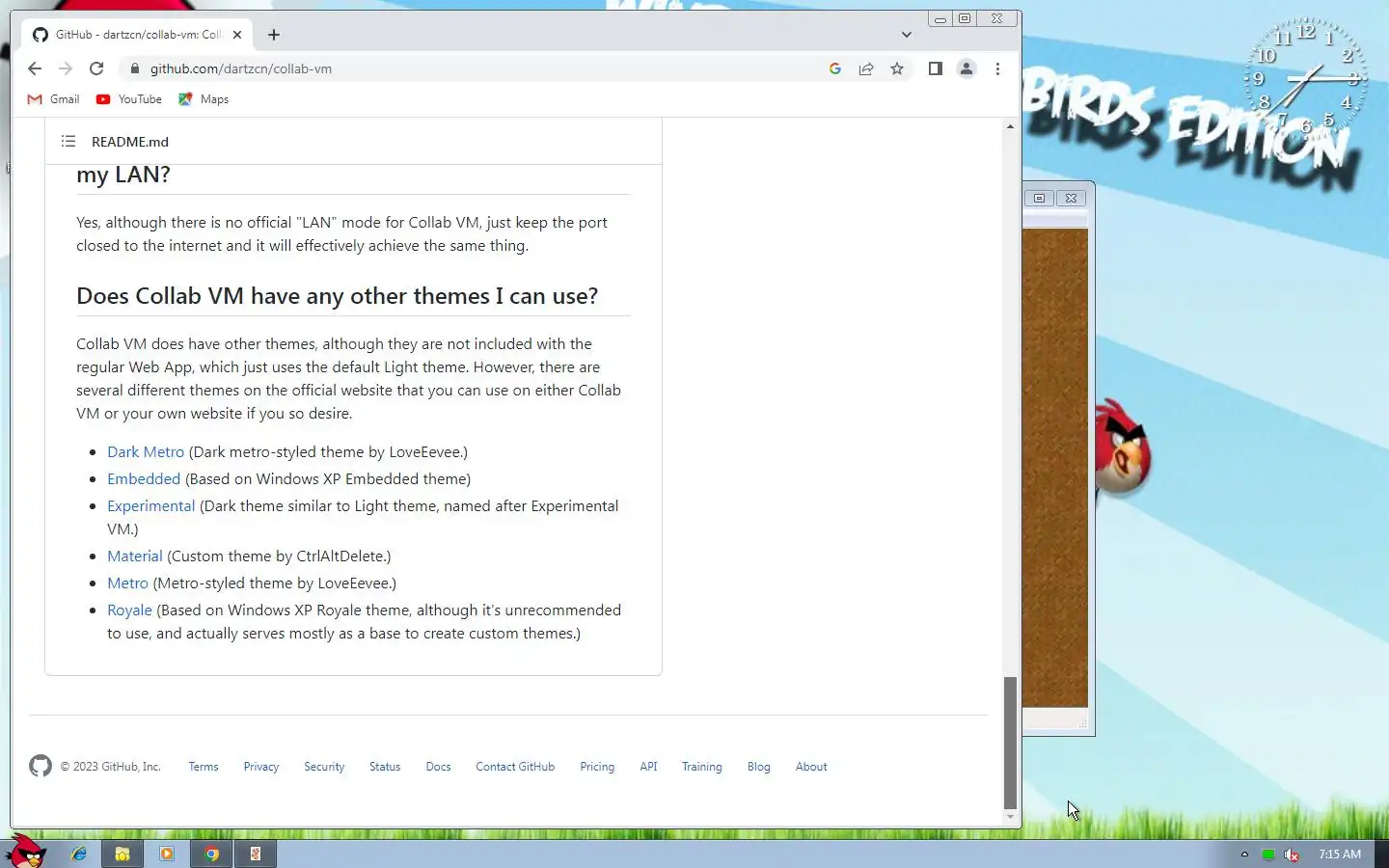View site security lock info
Image resolution: width=1389 pixels, height=868 pixels.
coord(134,68)
